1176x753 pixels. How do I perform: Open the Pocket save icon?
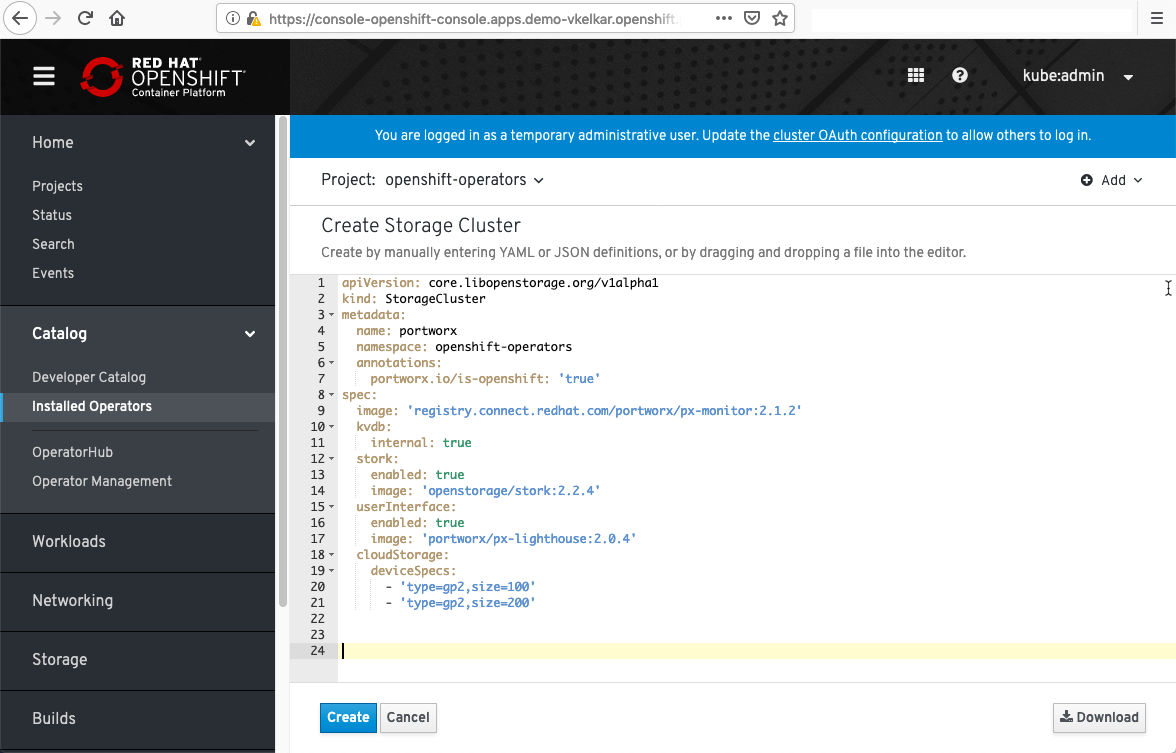click(752, 18)
